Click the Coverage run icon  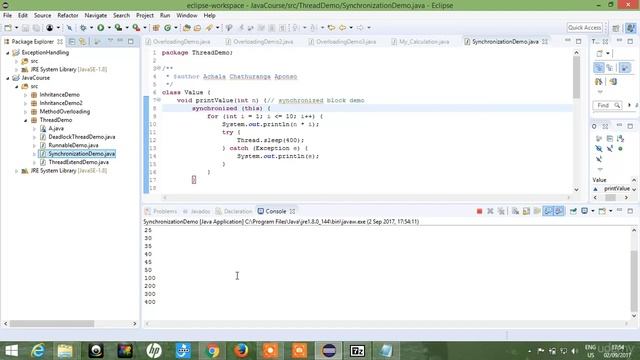coord(118,28)
